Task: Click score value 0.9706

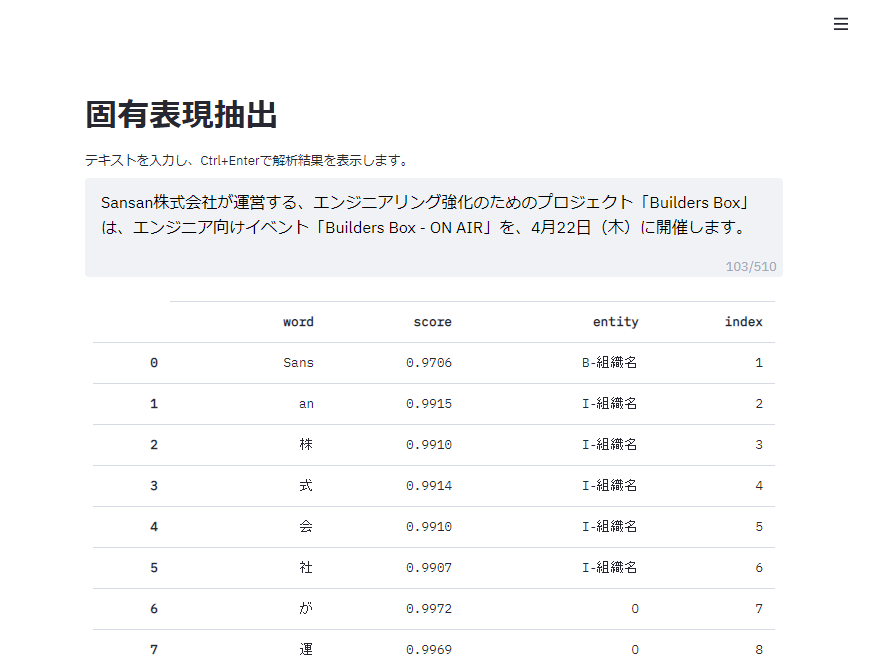Action: click(428, 363)
